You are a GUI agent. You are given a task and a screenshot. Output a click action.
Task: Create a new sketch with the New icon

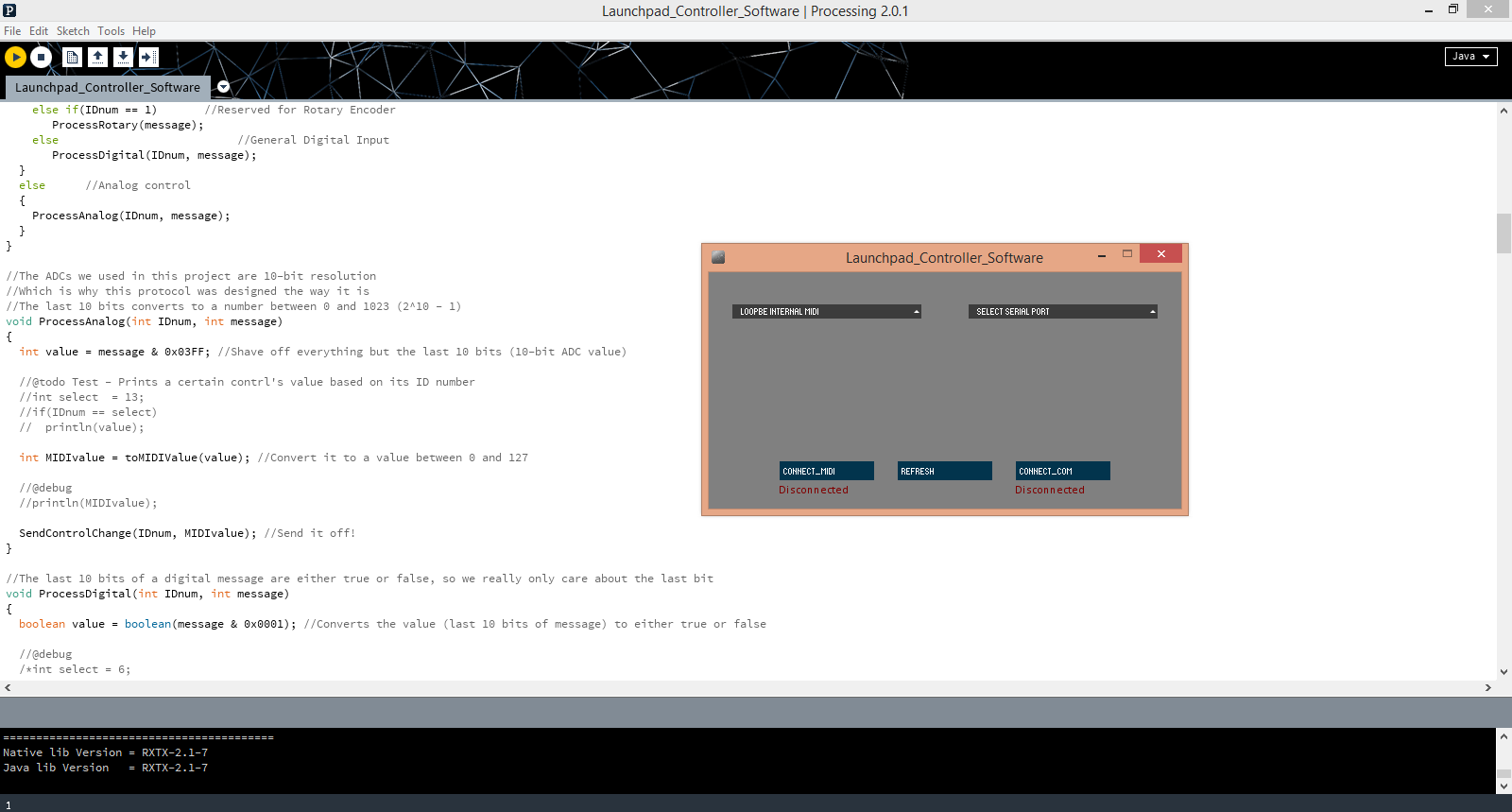(72, 57)
